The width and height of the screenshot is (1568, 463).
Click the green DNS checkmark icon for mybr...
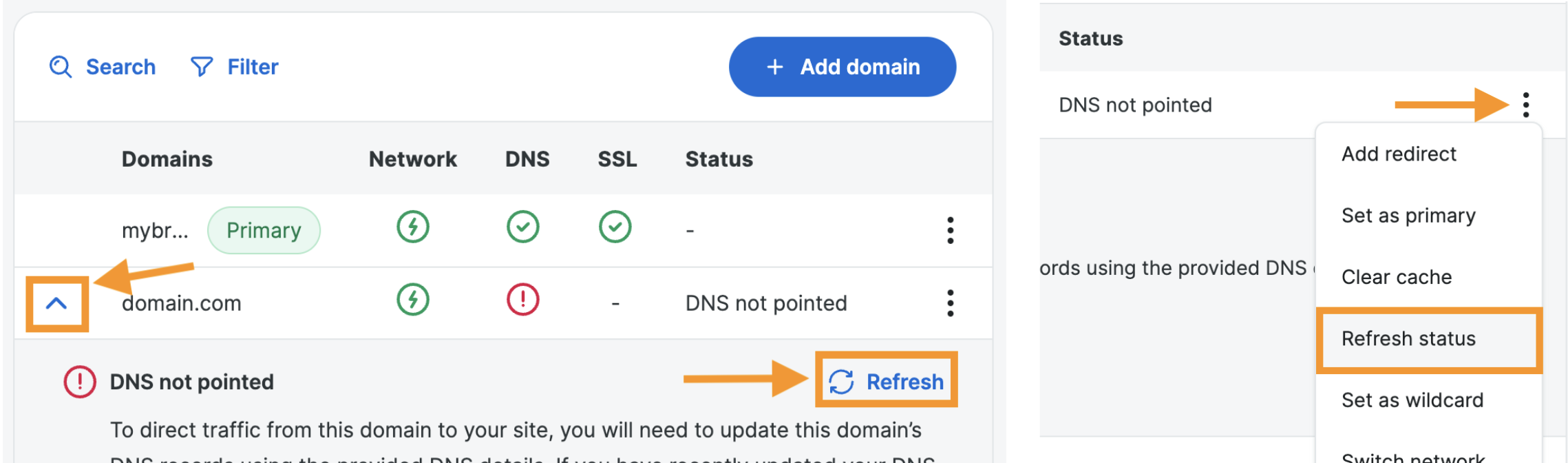pyautogui.click(x=523, y=227)
